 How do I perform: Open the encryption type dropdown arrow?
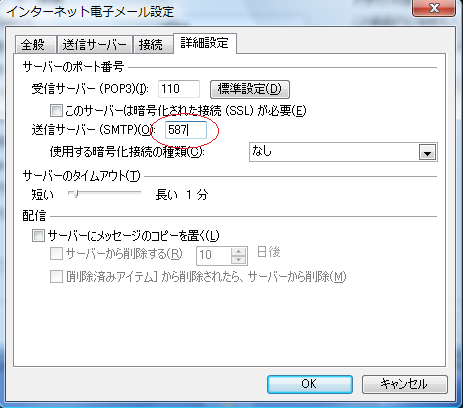point(427,153)
